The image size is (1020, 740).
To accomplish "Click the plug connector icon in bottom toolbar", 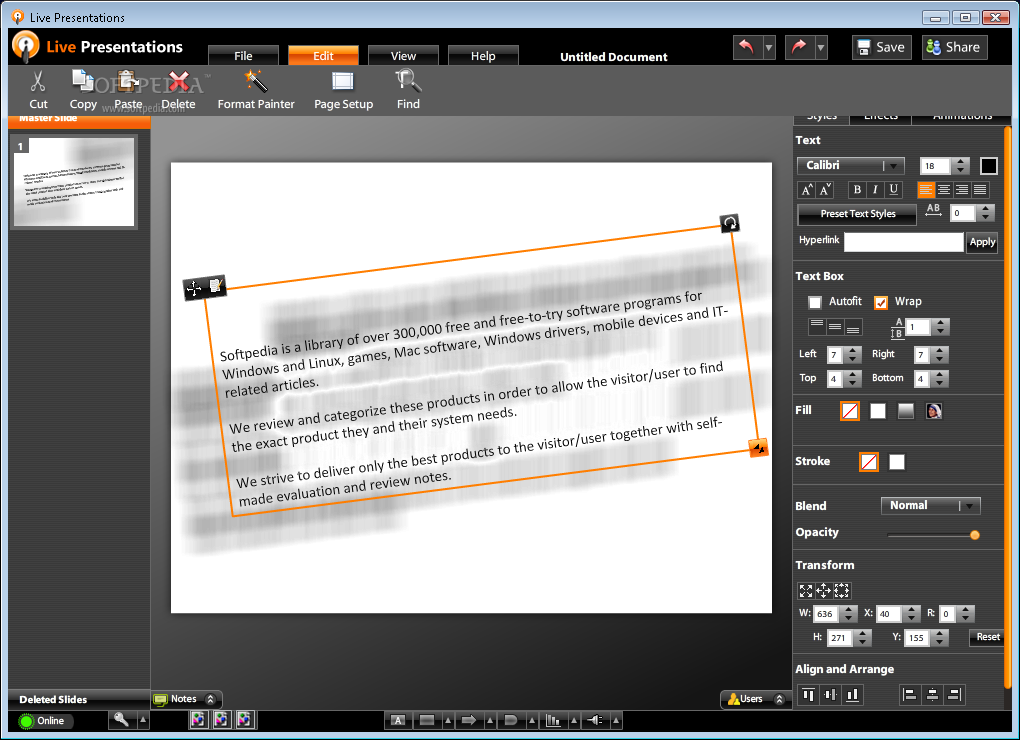I will (595, 720).
